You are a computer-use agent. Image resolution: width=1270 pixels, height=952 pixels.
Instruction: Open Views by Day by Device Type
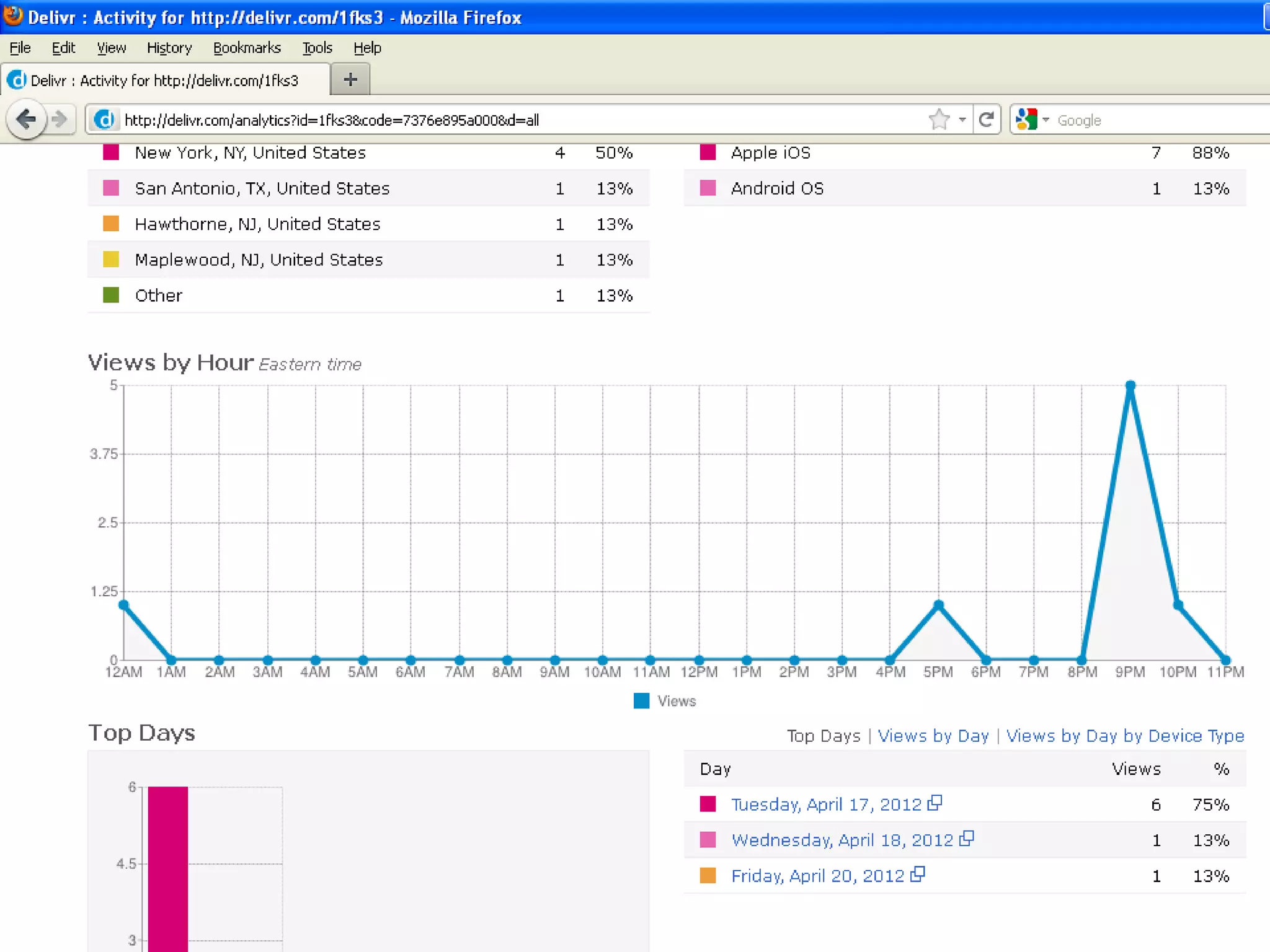click(x=1125, y=736)
